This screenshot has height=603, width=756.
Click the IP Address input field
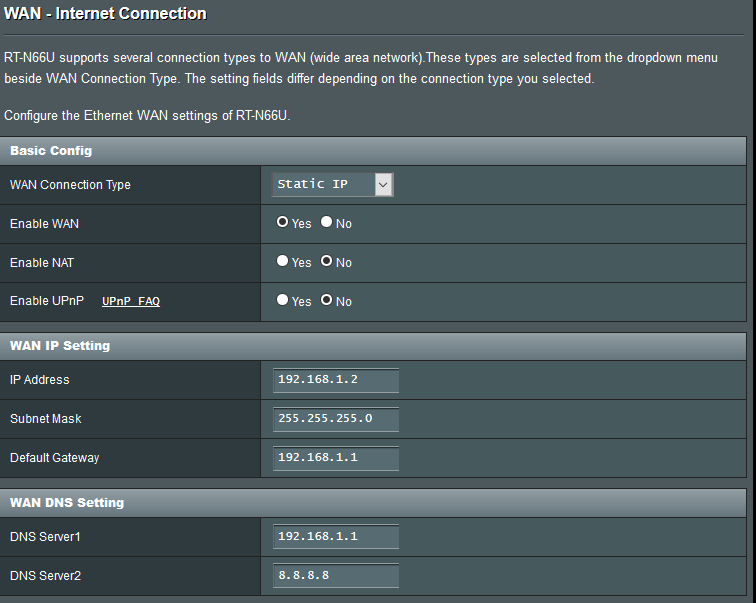[335, 380]
